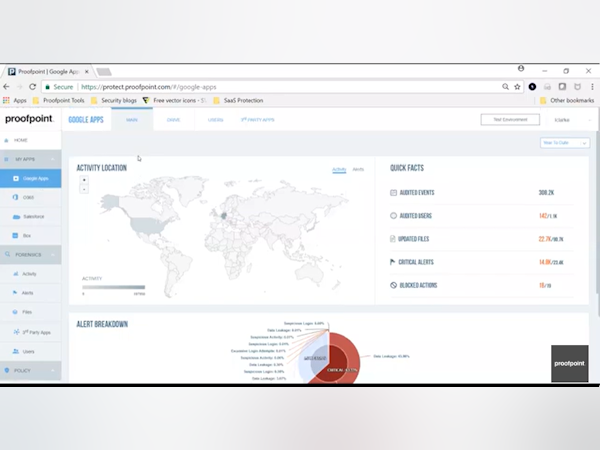Click the Test Environment button
This screenshot has width=600, height=450.
pos(510,120)
